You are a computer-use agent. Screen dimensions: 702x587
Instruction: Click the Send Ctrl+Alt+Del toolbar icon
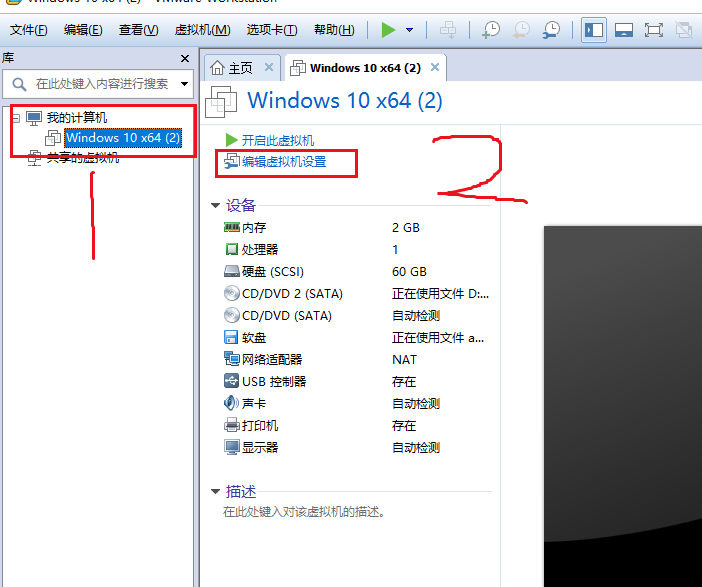tap(448, 30)
